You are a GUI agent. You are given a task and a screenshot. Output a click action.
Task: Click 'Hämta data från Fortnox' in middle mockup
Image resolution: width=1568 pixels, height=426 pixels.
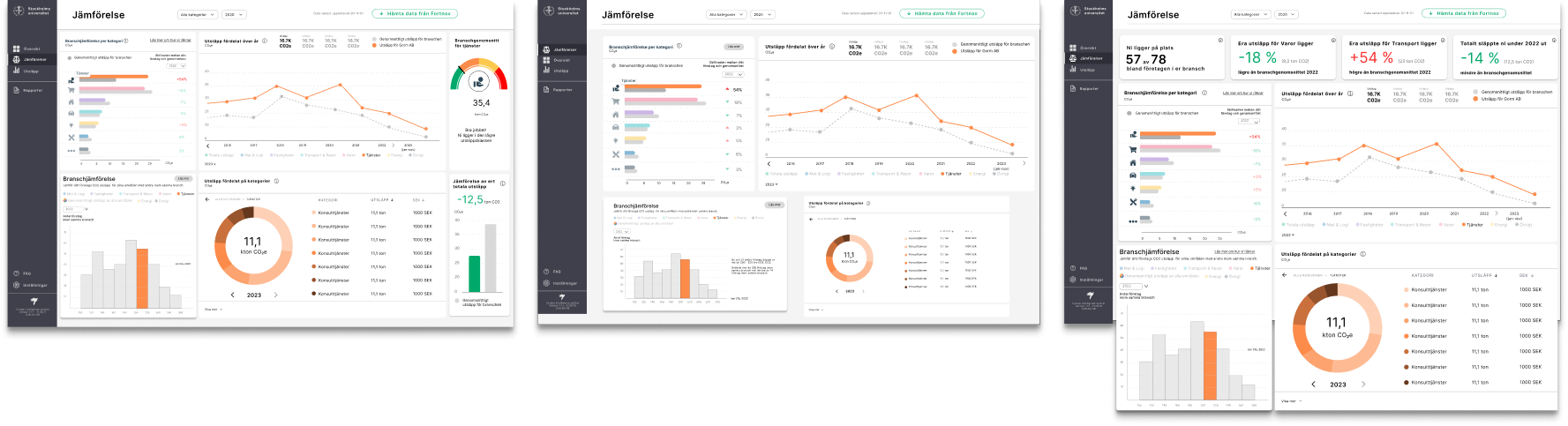click(942, 14)
